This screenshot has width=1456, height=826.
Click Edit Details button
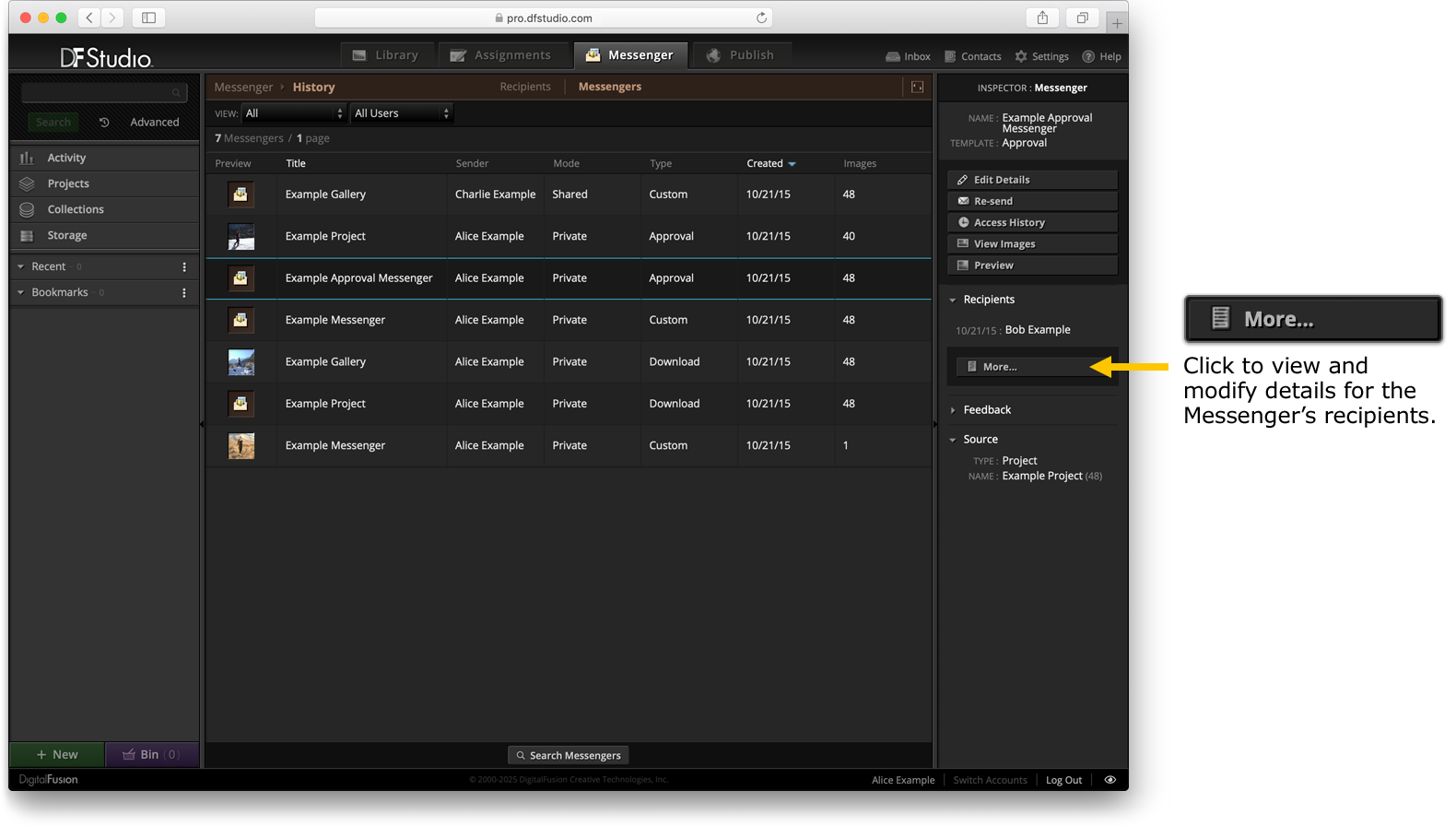[1032, 180]
